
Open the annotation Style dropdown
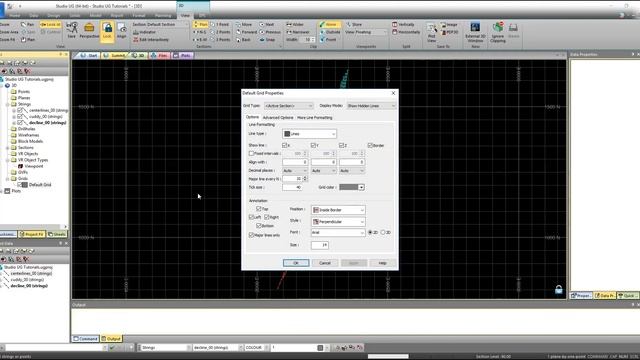pyautogui.click(x=338, y=222)
